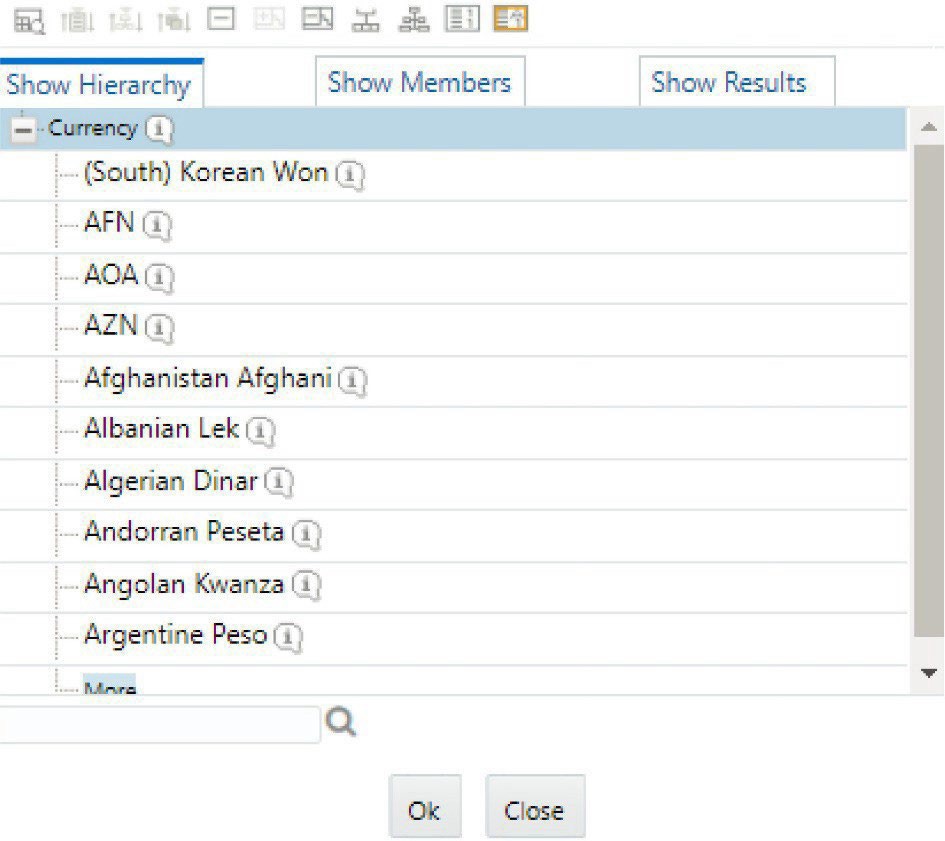Click the third greyed sort icon in toolbar
The width and height of the screenshot is (945, 841).
coord(174,20)
